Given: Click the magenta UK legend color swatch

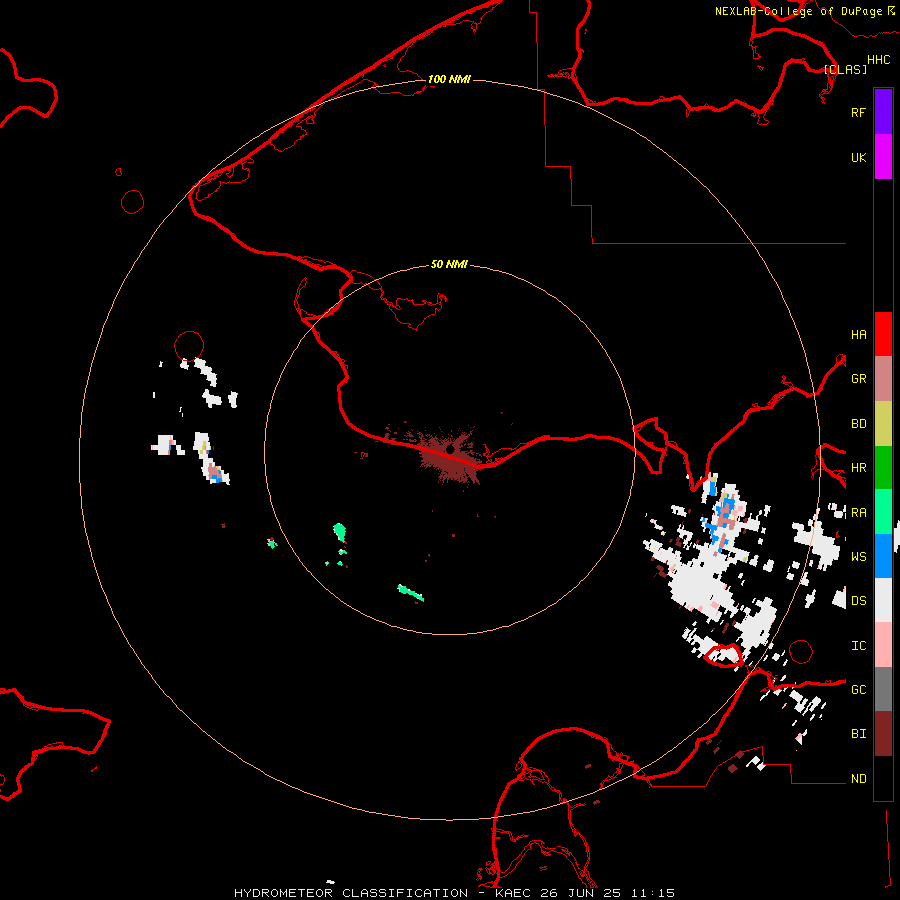Looking at the screenshot, I should pos(883,157).
